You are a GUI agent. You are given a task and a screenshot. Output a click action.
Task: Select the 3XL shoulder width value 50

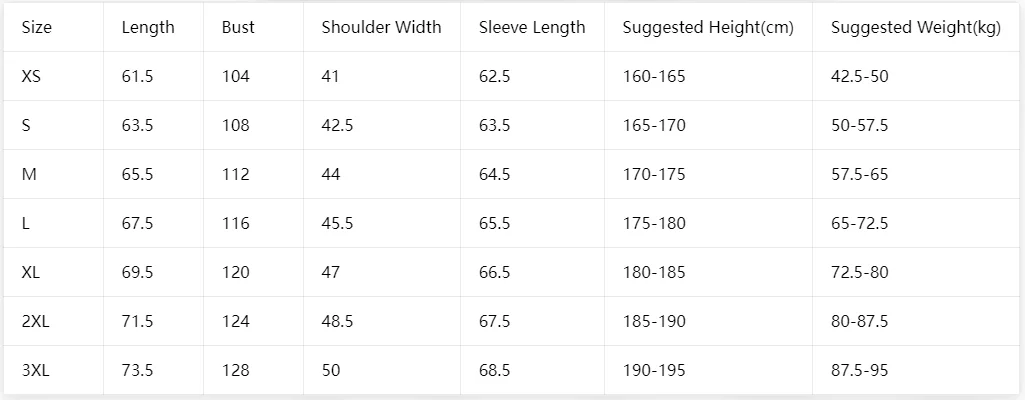click(x=331, y=371)
